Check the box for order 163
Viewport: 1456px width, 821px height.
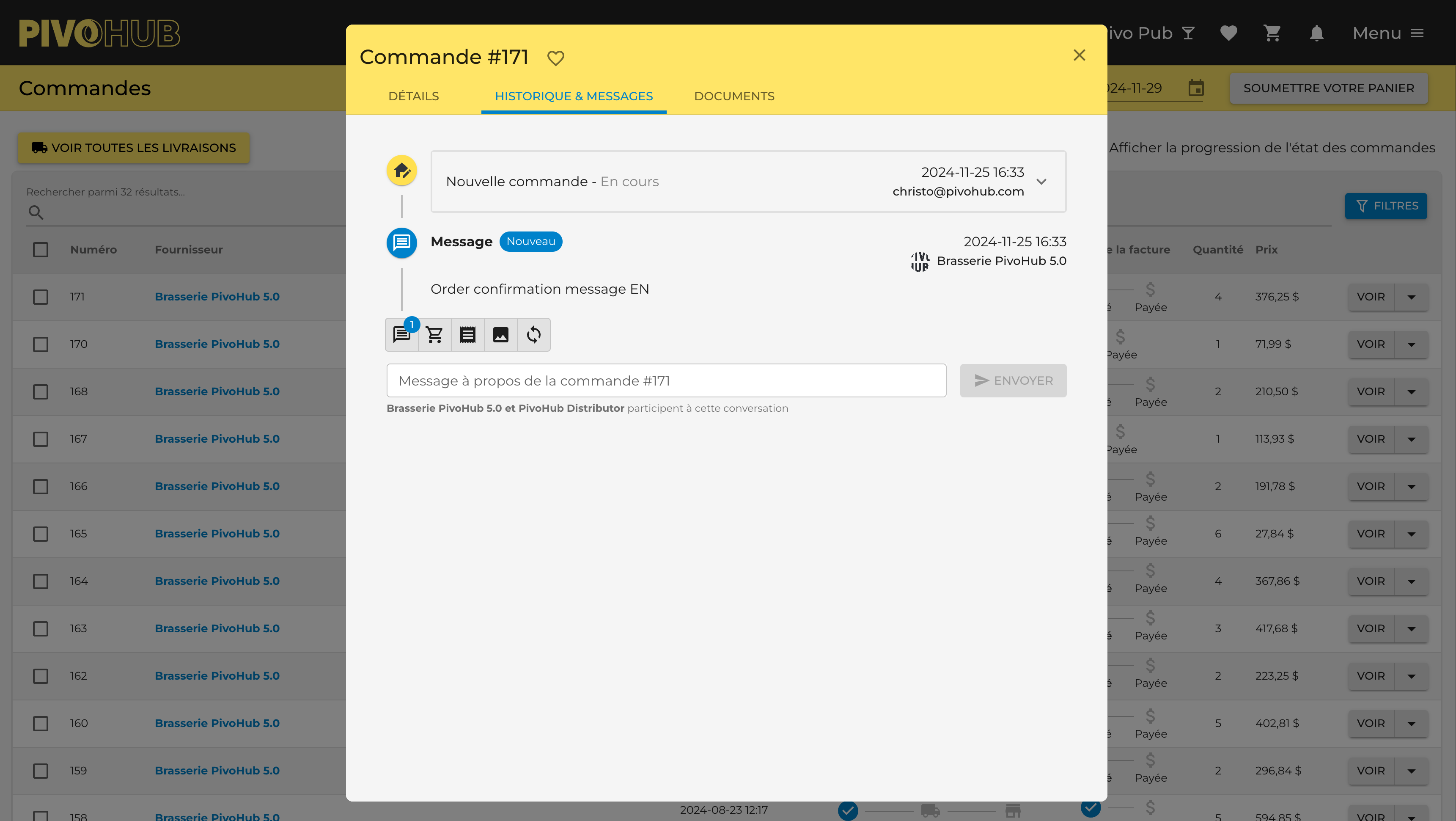pos(40,629)
